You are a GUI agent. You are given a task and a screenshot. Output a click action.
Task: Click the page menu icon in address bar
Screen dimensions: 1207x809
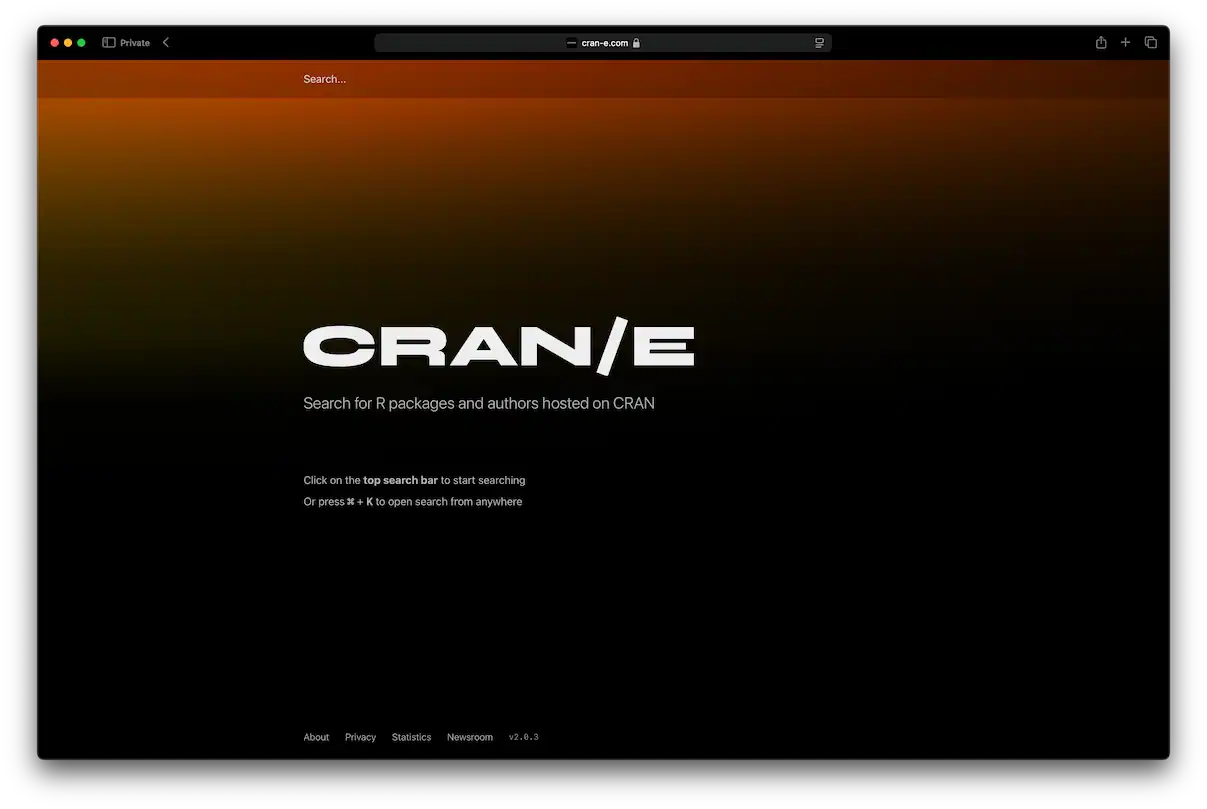(819, 43)
